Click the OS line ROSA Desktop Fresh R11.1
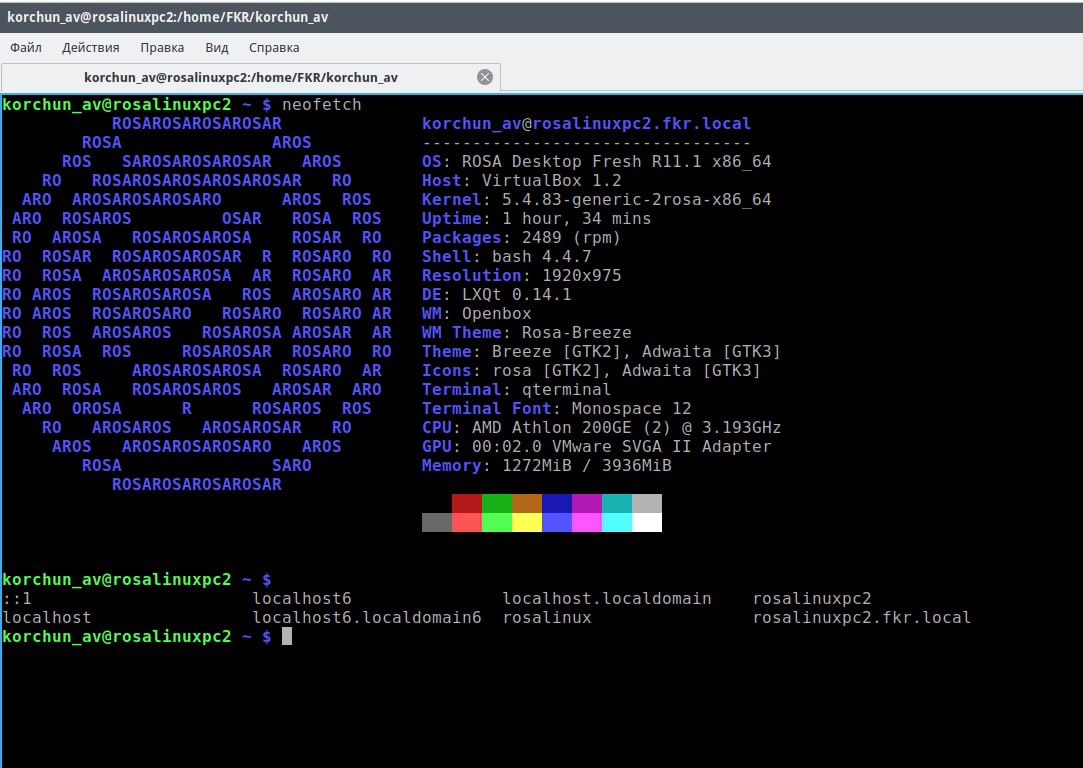 point(597,162)
